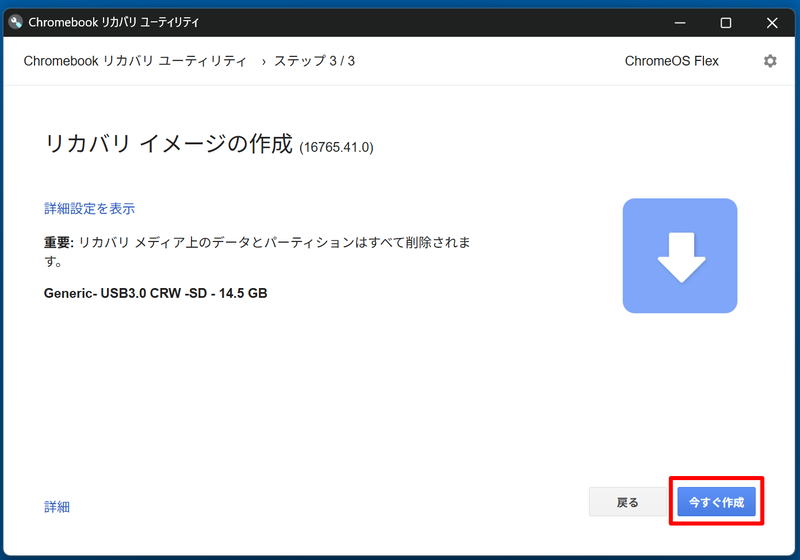
Task: Click the version number (16765.41.0)
Action: pyautogui.click(x=336, y=147)
